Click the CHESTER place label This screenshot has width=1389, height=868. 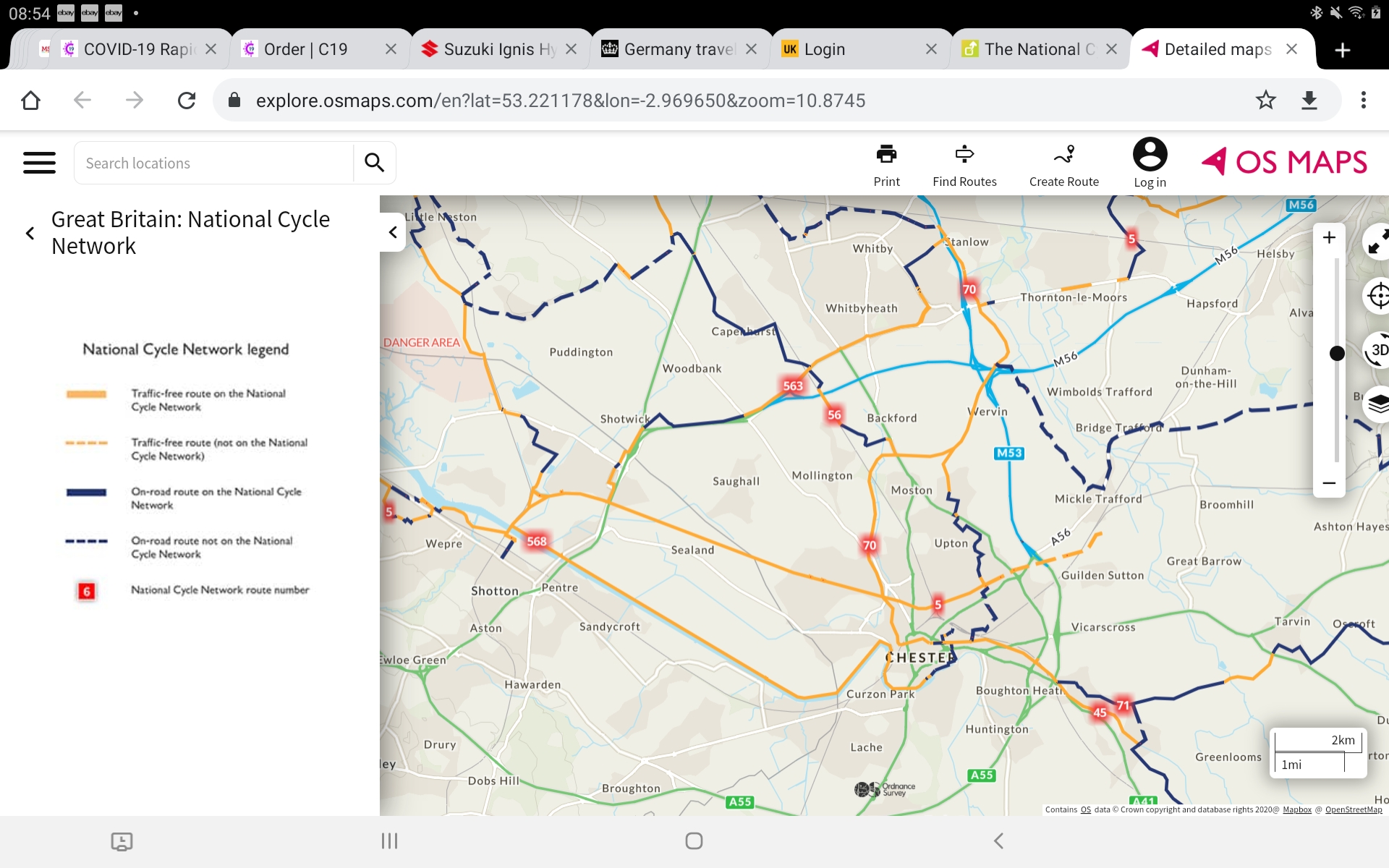pos(920,658)
